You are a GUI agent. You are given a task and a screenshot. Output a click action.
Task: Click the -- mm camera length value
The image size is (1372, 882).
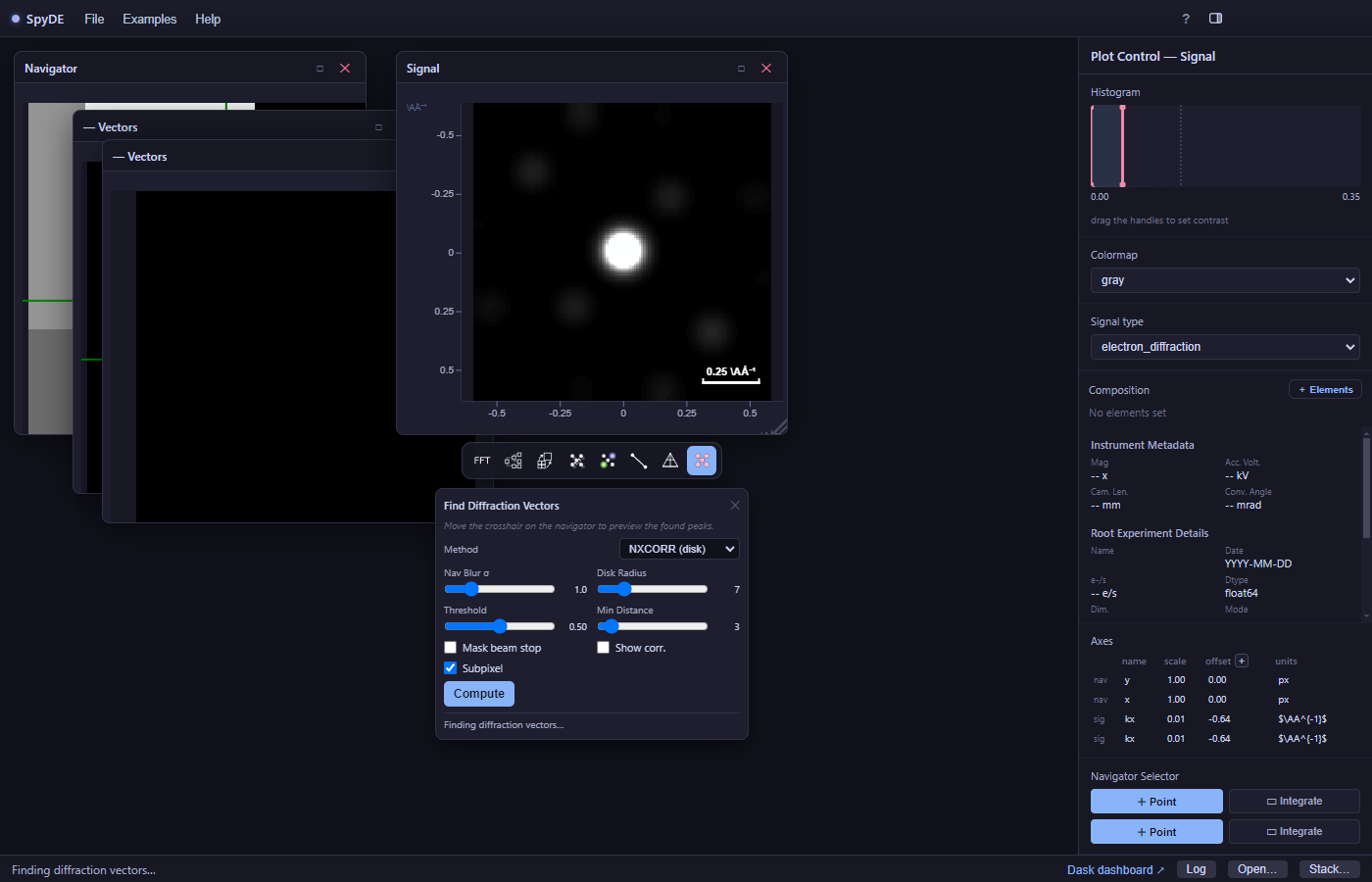click(1105, 505)
